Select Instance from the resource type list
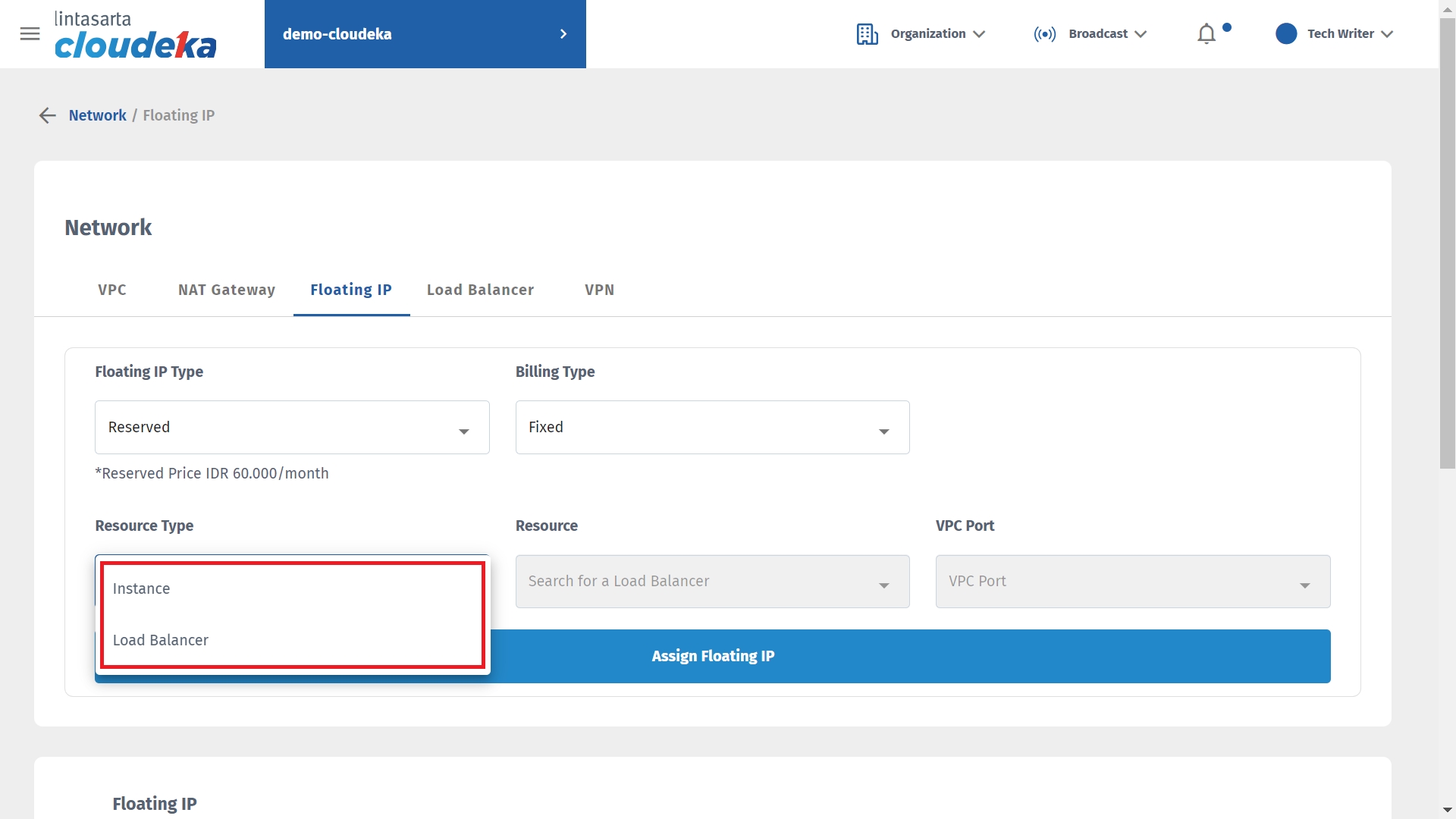This screenshot has width=1456, height=819. point(142,589)
